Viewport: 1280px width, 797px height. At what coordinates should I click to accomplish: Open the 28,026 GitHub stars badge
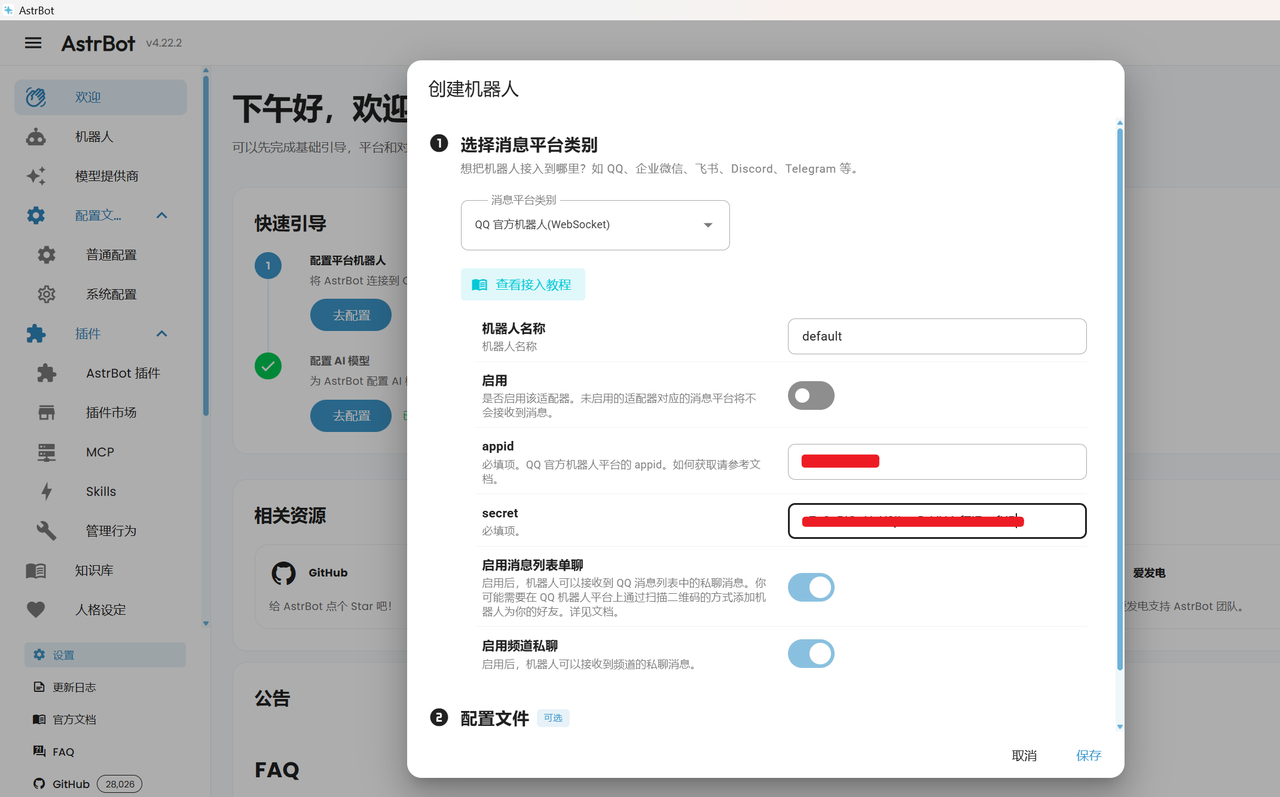click(x=120, y=784)
